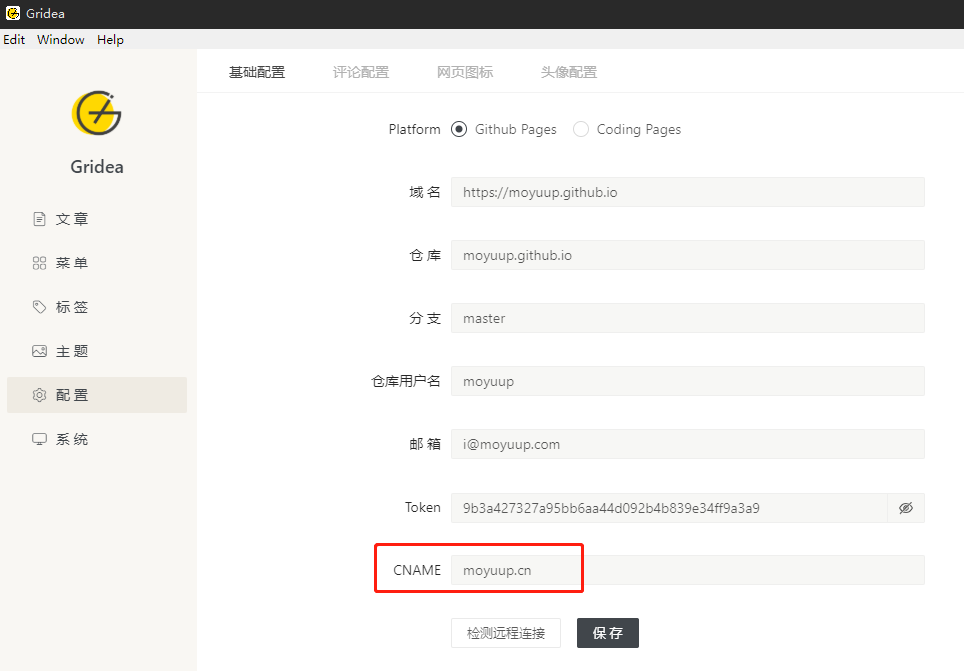
Task: Focus the 分支 input field
Action: tap(688, 318)
